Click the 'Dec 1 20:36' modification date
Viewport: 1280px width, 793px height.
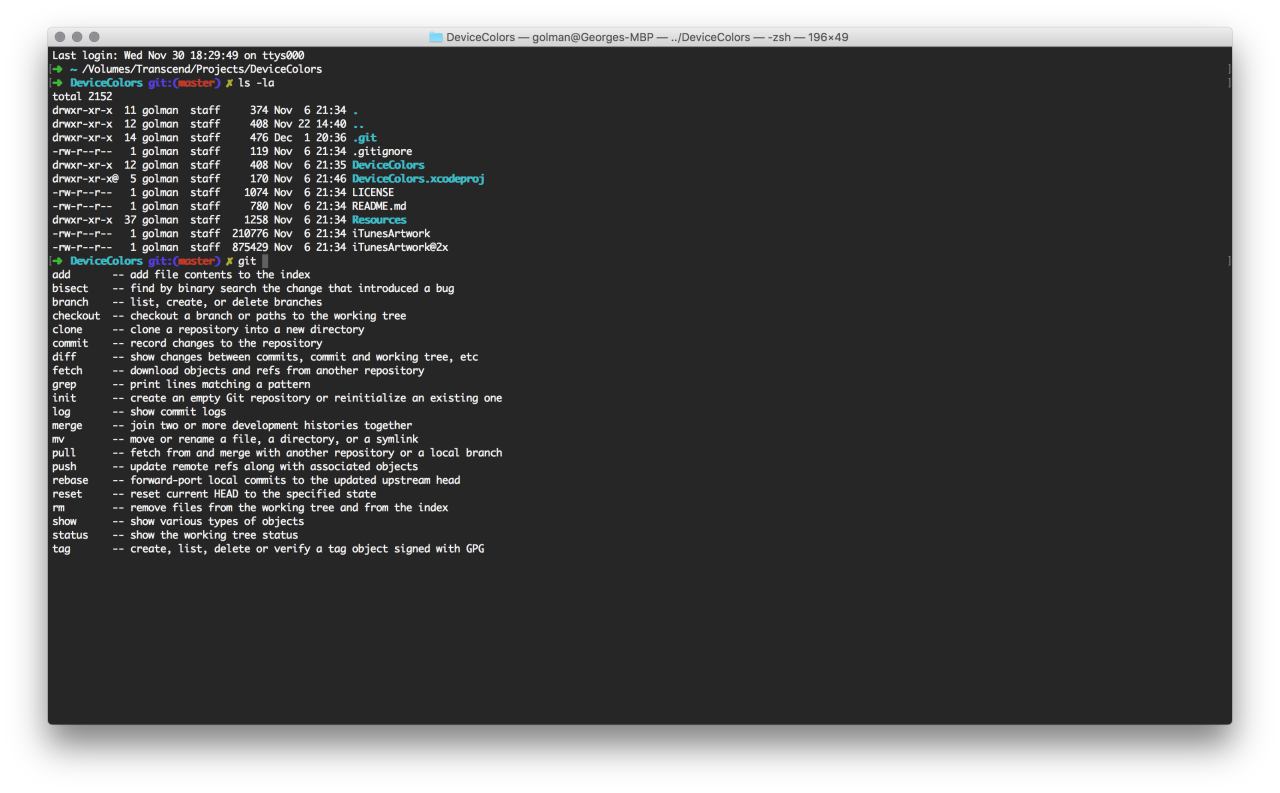tap(310, 138)
